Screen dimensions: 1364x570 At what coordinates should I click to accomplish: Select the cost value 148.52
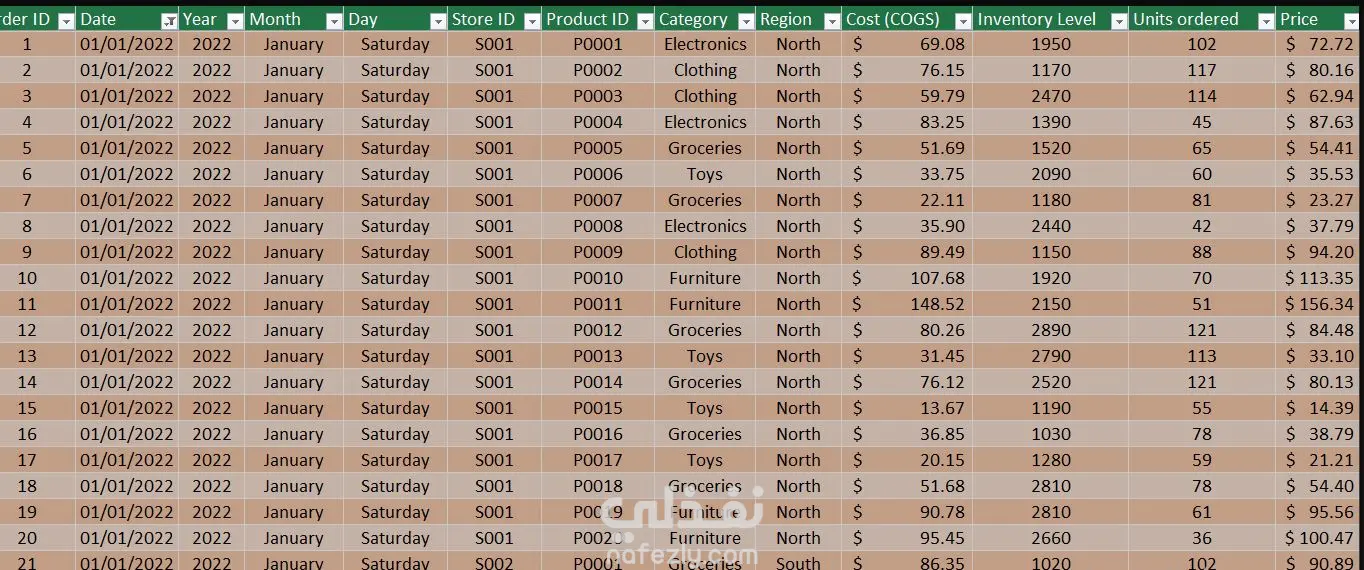907,304
